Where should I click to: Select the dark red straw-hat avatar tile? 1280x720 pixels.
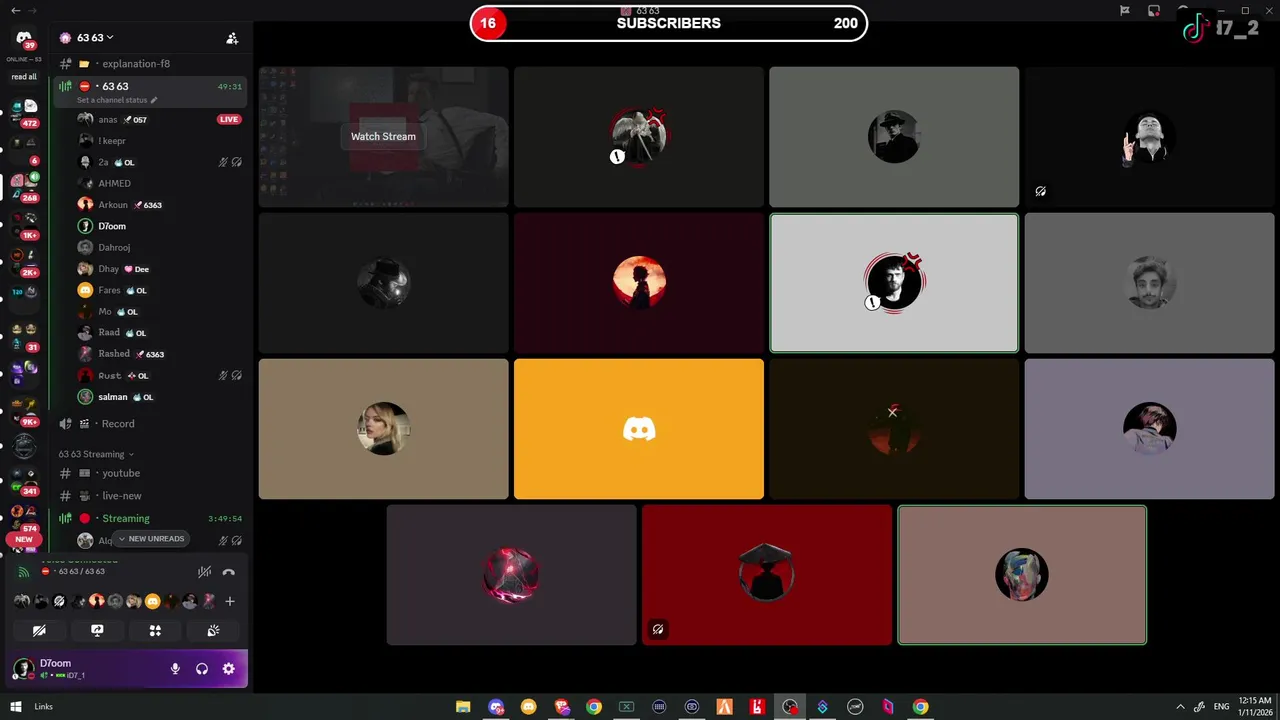click(x=767, y=575)
